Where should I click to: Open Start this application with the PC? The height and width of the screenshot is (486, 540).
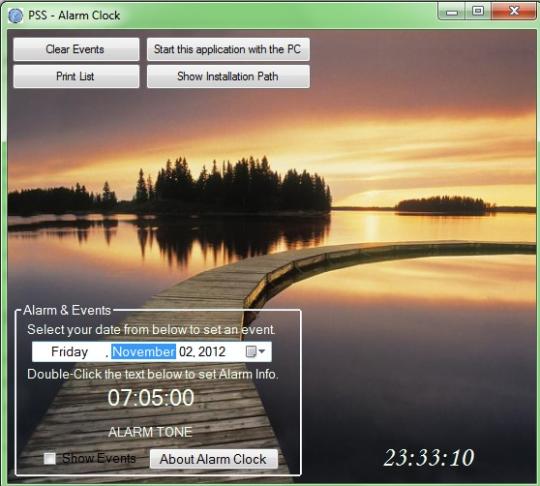(228, 49)
